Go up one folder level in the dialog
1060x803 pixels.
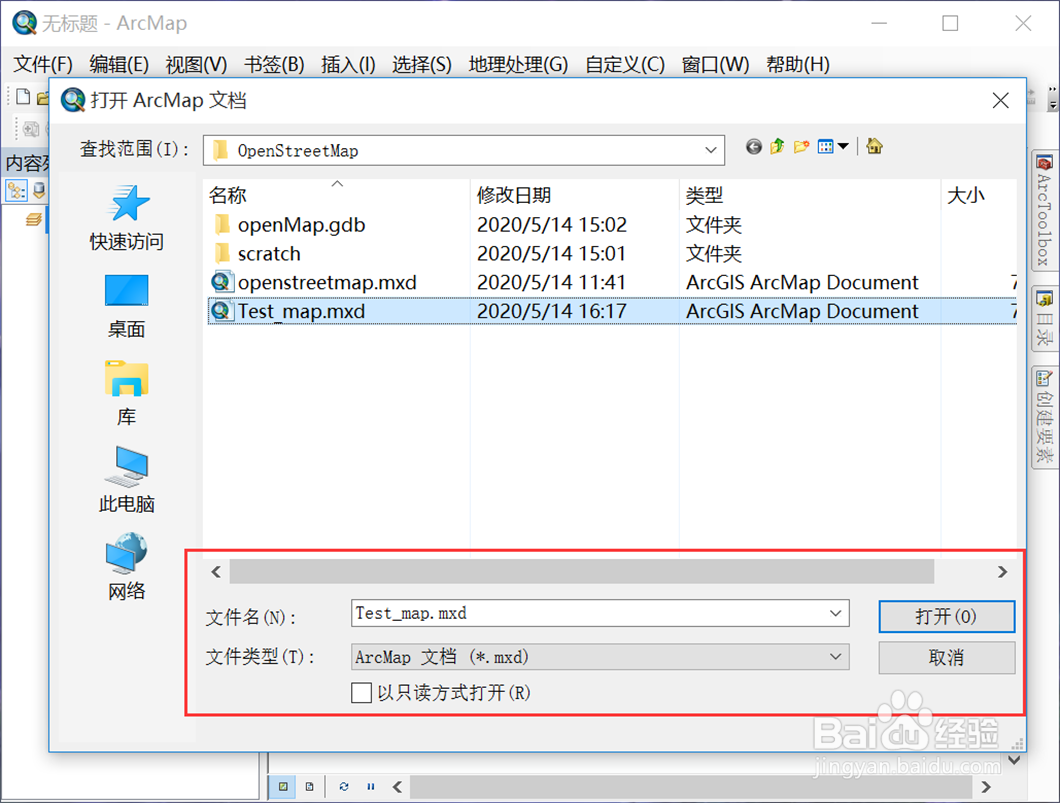pyautogui.click(x=777, y=146)
